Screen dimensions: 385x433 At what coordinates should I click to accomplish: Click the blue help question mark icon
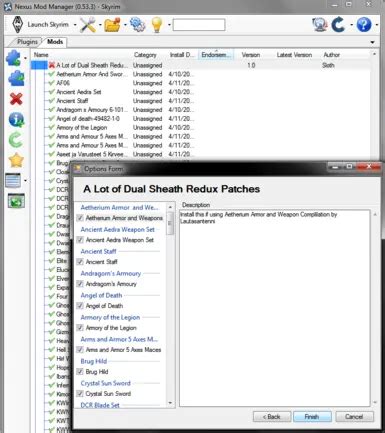point(364,25)
